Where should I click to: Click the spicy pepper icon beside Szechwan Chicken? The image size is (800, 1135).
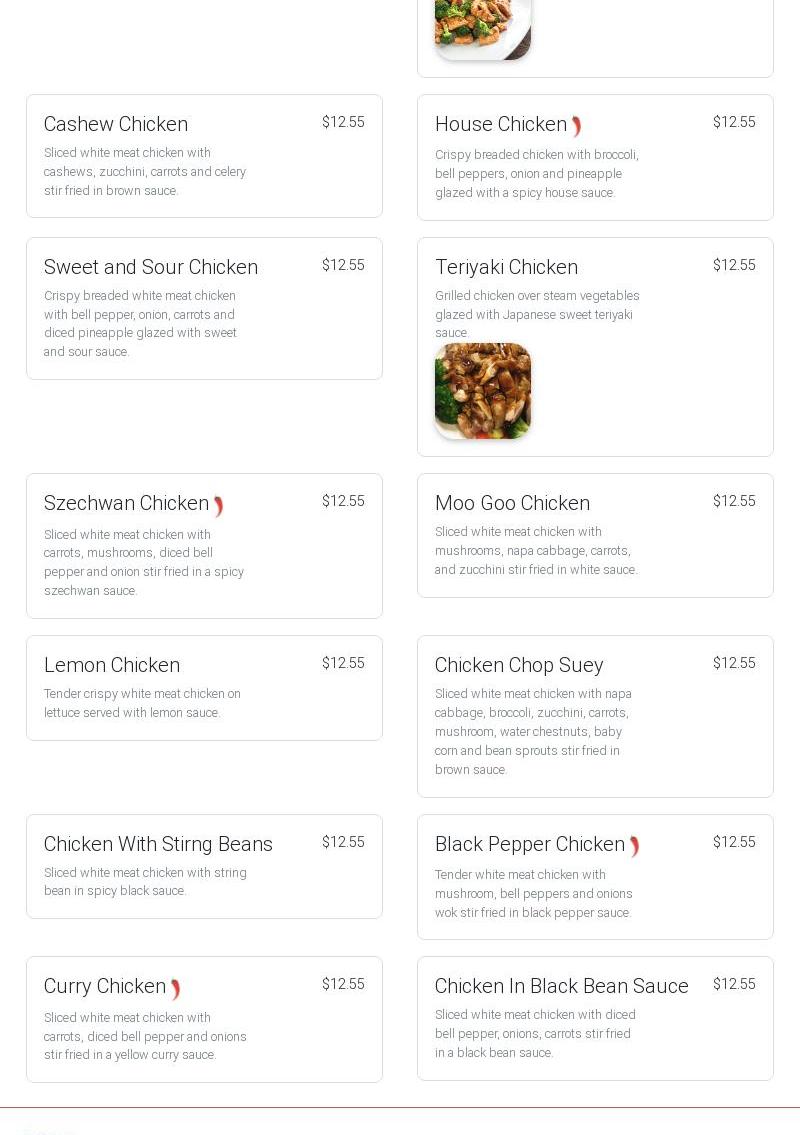(218, 506)
